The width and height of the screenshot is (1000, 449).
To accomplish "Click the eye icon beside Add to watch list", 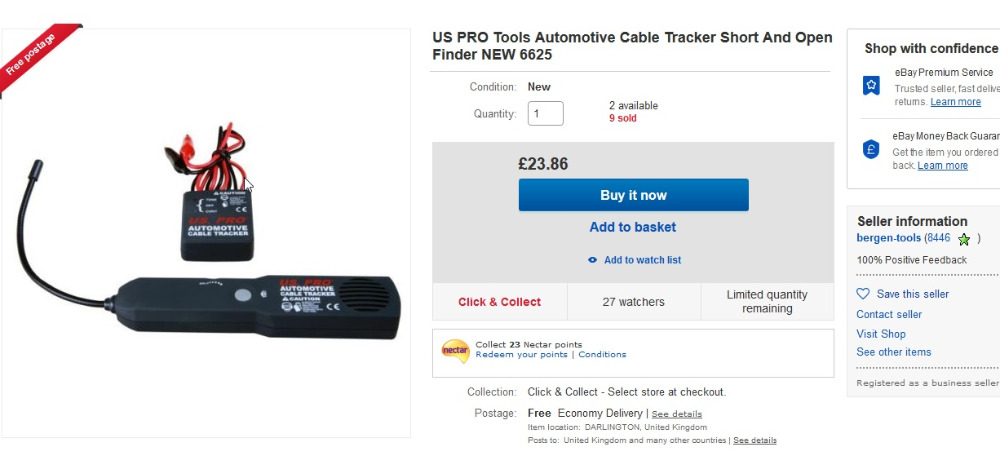I will pyautogui.click(x=593, y=260).
